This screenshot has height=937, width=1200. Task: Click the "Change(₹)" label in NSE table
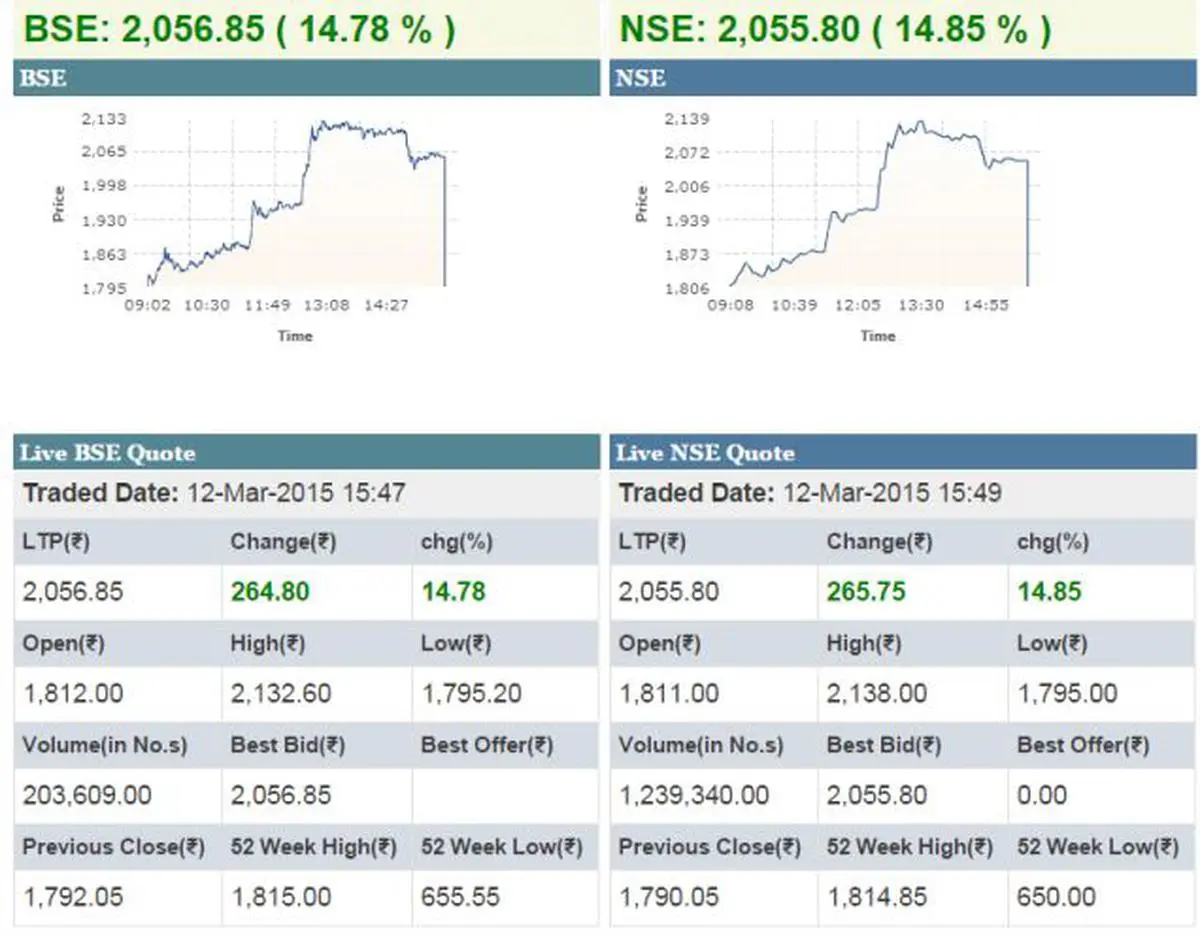click(x=880, y=542)
